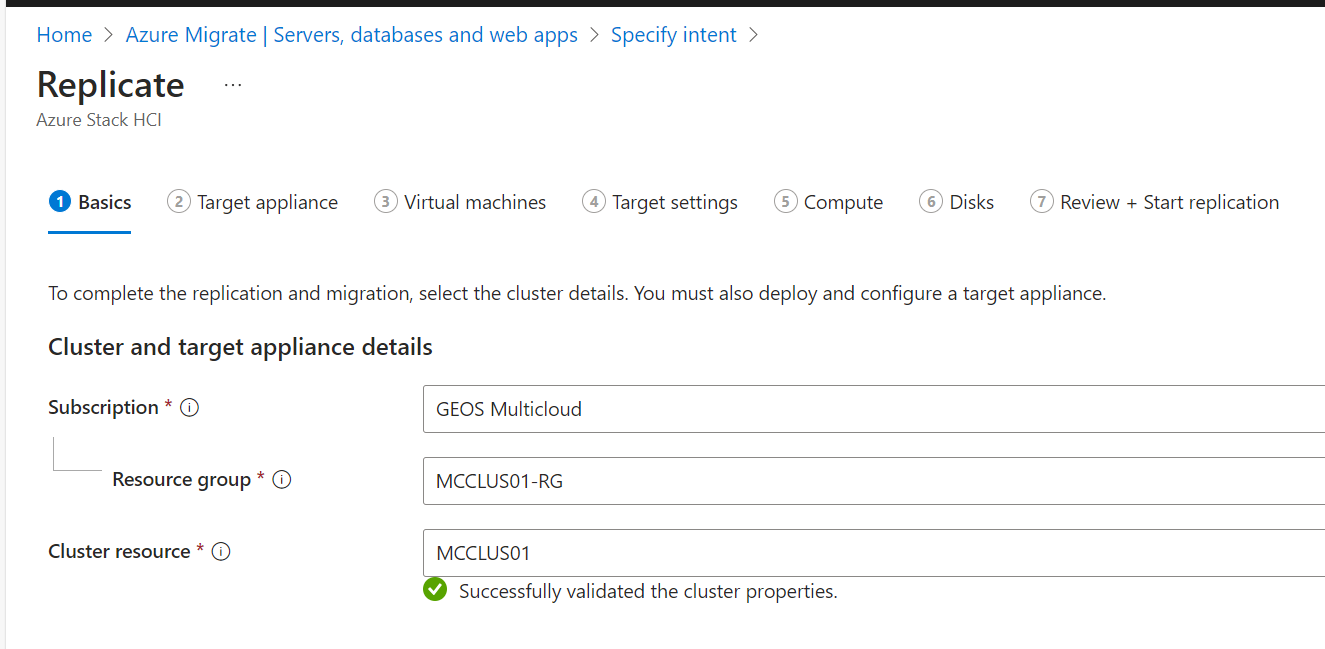Click the Specify intent breadcrumb link
The height and width of the screenshot is (649, 1325).
click(673, 34)
